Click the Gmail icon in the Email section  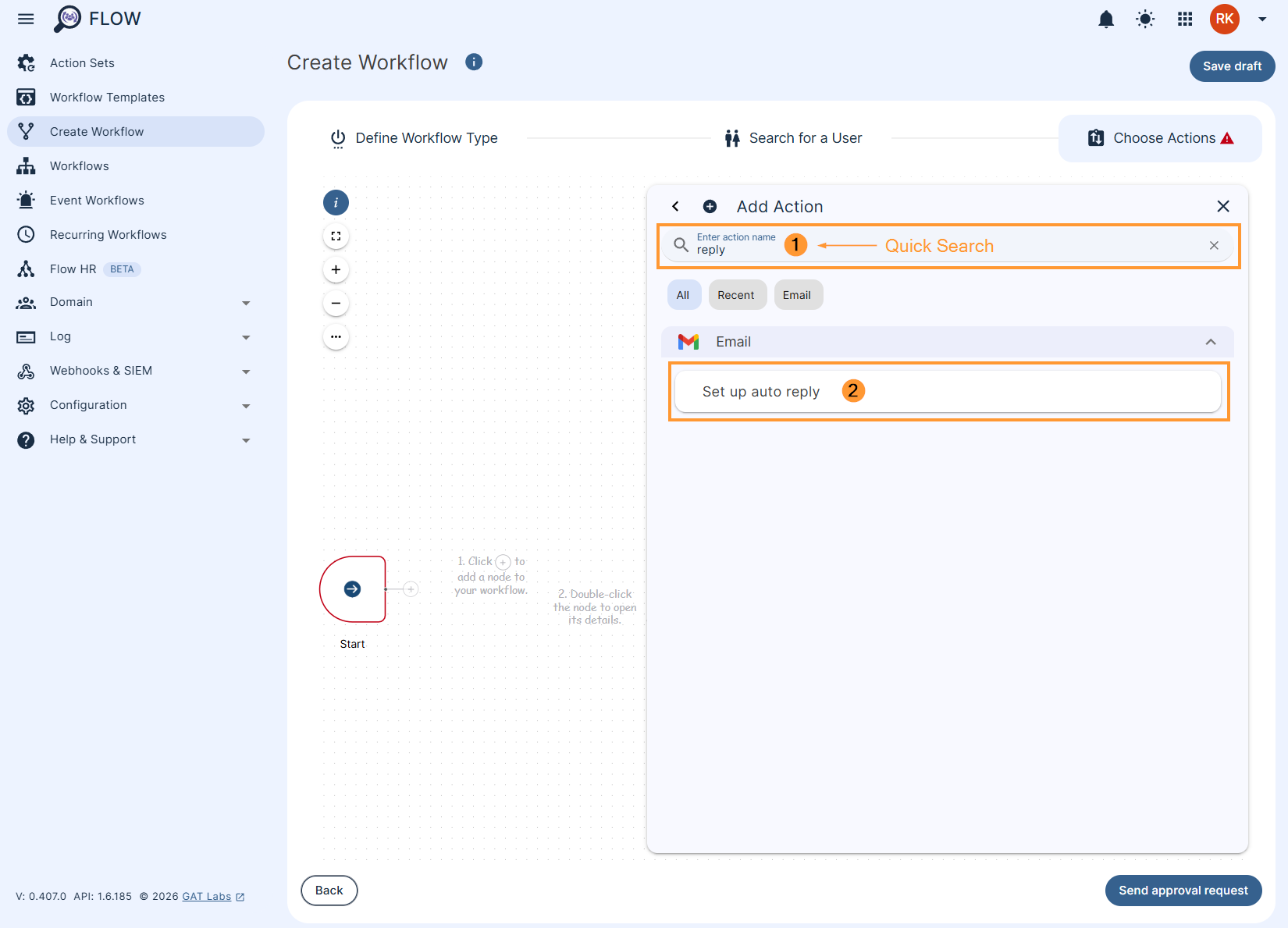click(x=689, y=342)
